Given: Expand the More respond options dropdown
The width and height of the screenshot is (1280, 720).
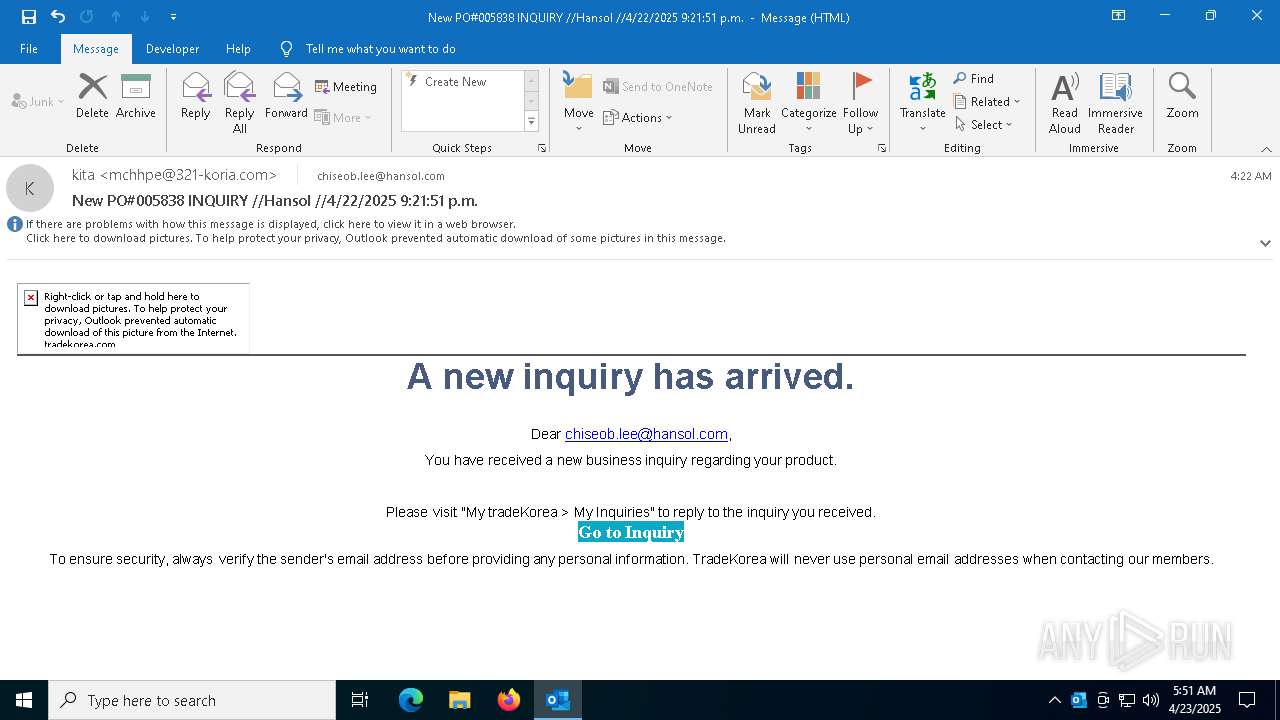Looking at the screenshot, I should [343, 117].
